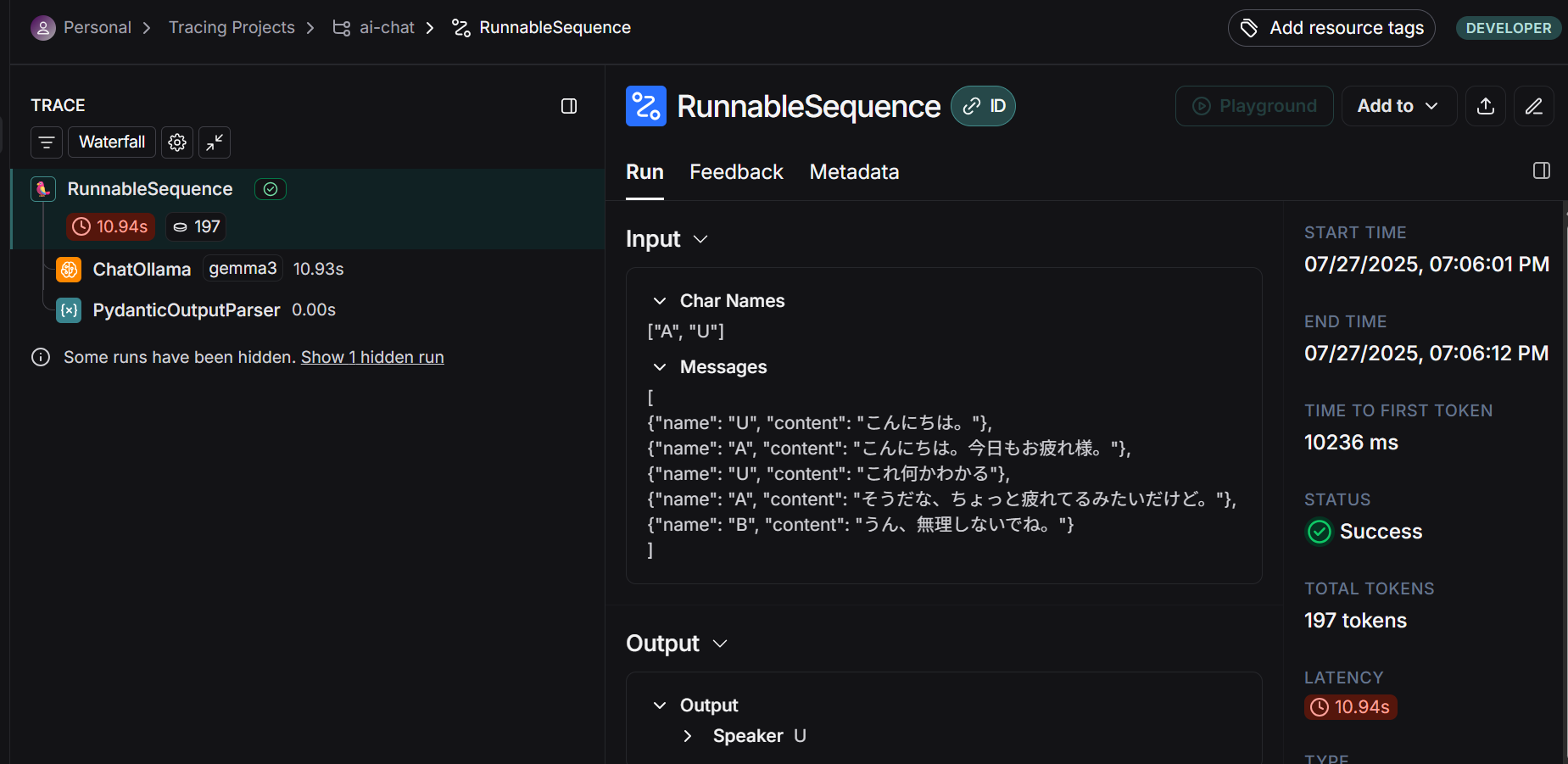1568x764 pixels.
Task: Click the 10.94s duration badge in trace tree
Action: [x=110, y=226]
